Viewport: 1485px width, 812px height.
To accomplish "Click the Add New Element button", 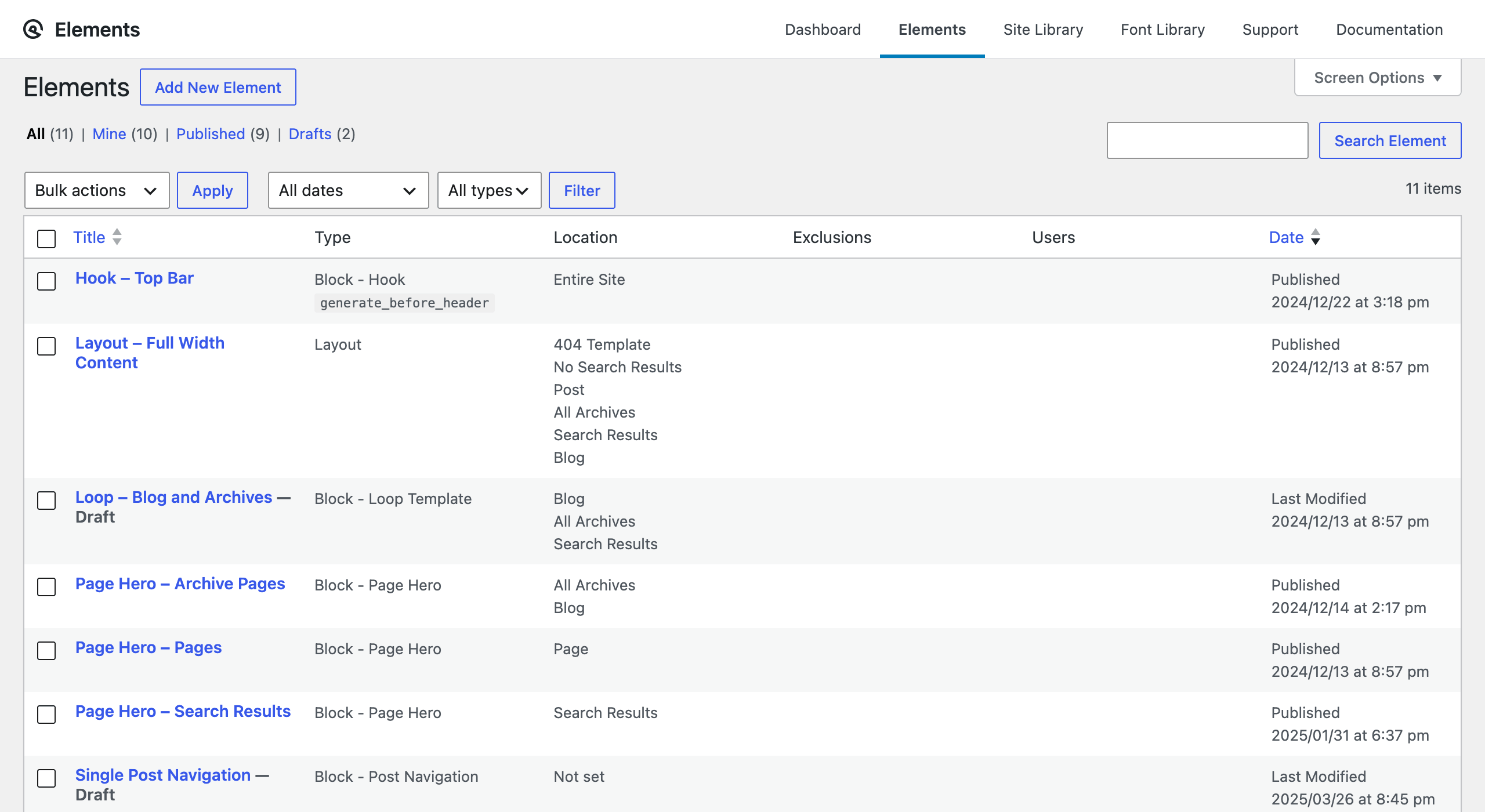I will [x=218, y=87].
